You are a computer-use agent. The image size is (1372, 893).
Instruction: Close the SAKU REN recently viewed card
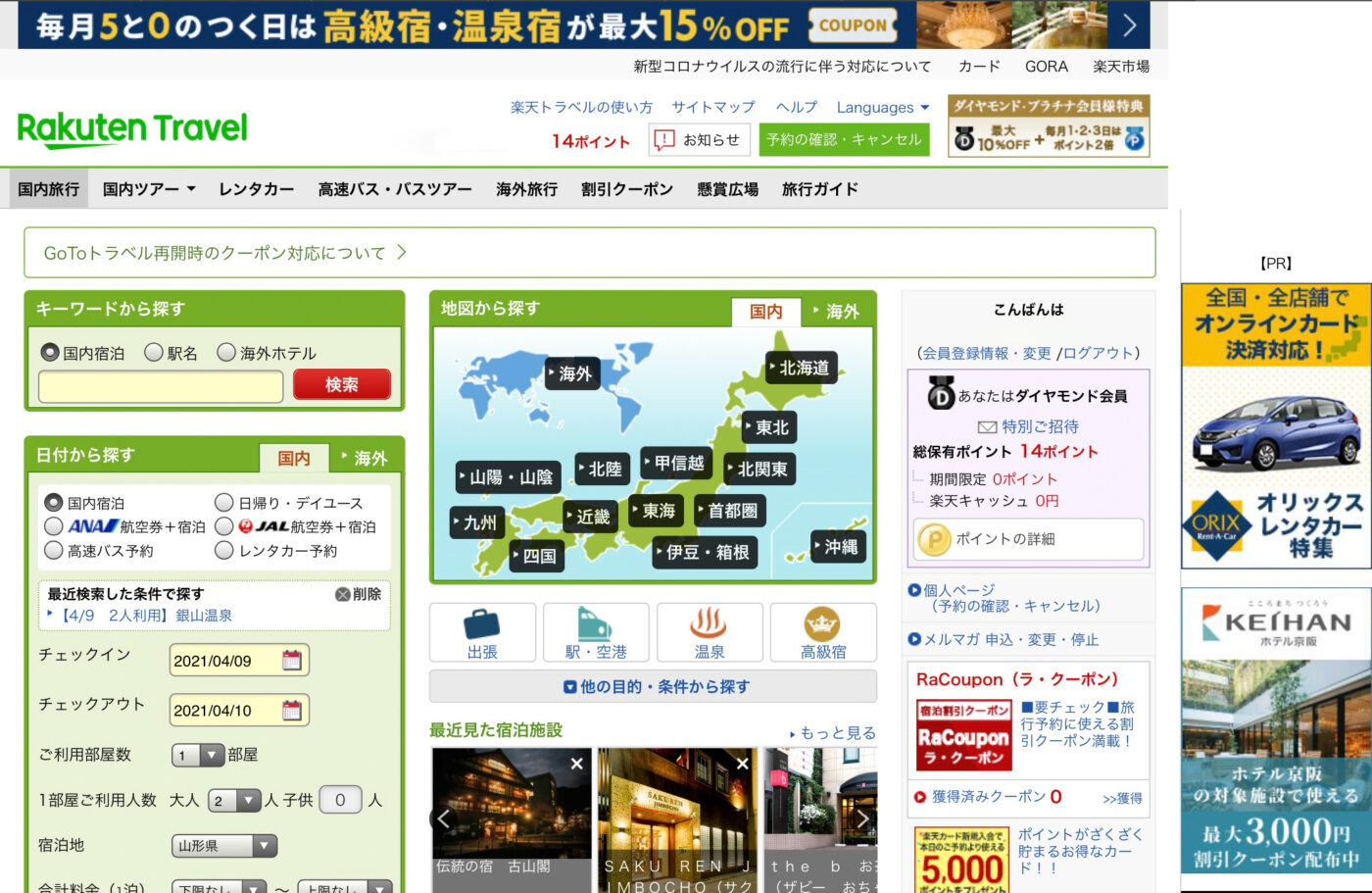click(x=743, y=764)
